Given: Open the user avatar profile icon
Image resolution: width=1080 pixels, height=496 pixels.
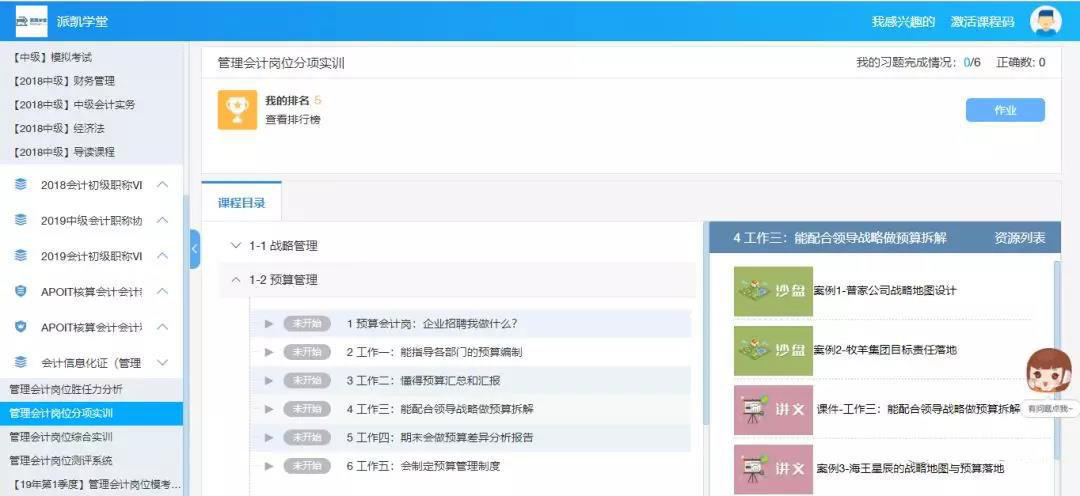Looking at the screenshot, I should click(x=1046, y=21).
